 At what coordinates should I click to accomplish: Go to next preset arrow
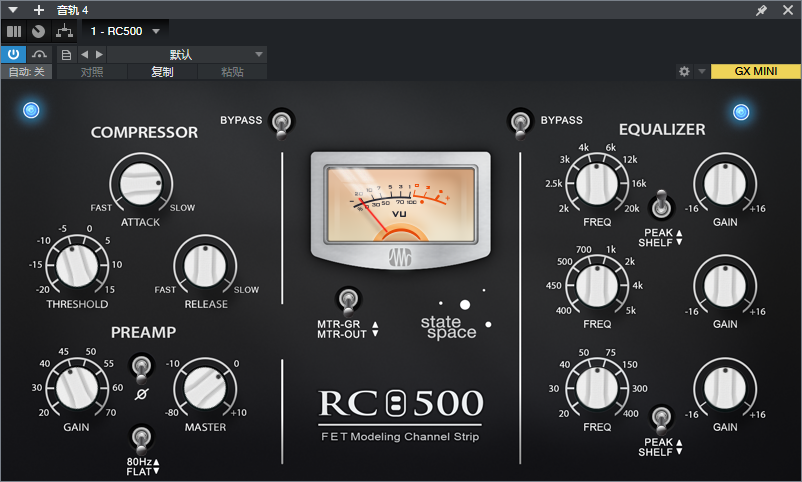pyautogui.click(x=99, y=54)
